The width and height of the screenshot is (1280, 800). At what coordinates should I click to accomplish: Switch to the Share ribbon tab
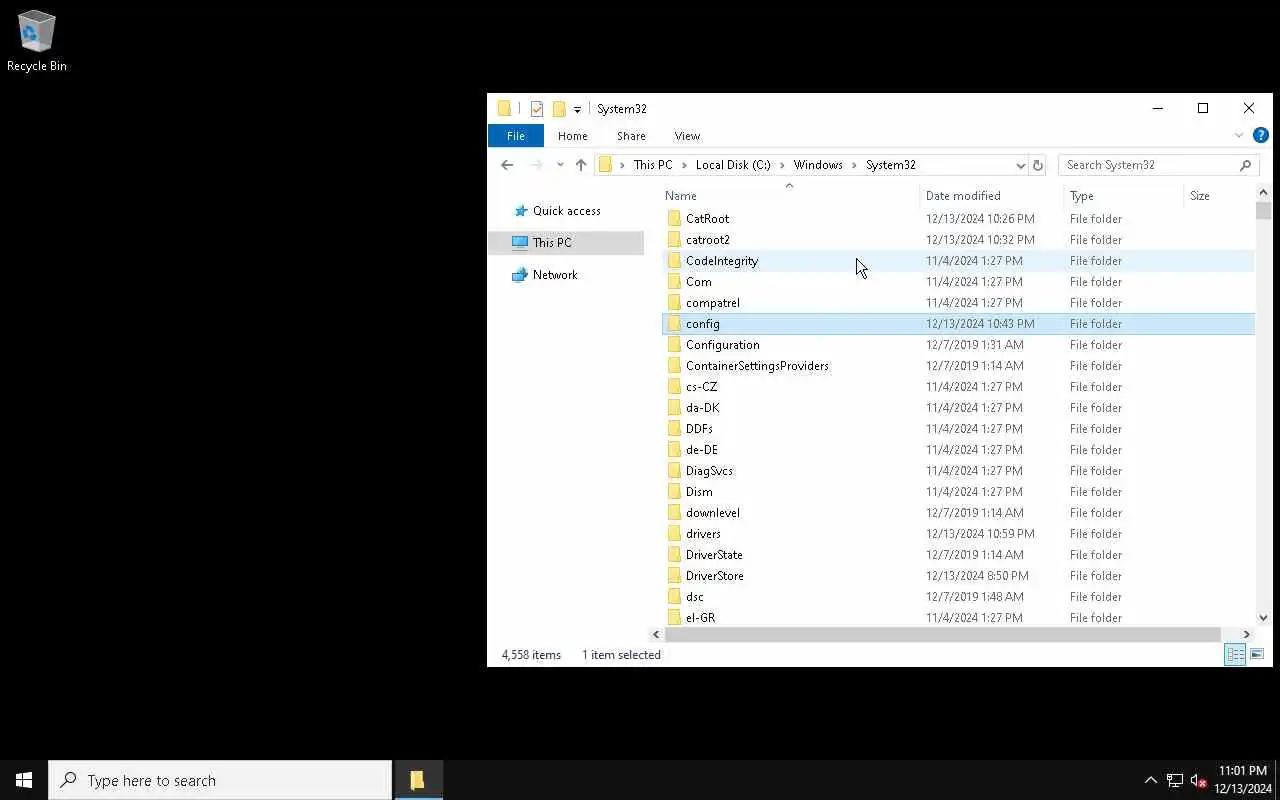pos(631,136)
